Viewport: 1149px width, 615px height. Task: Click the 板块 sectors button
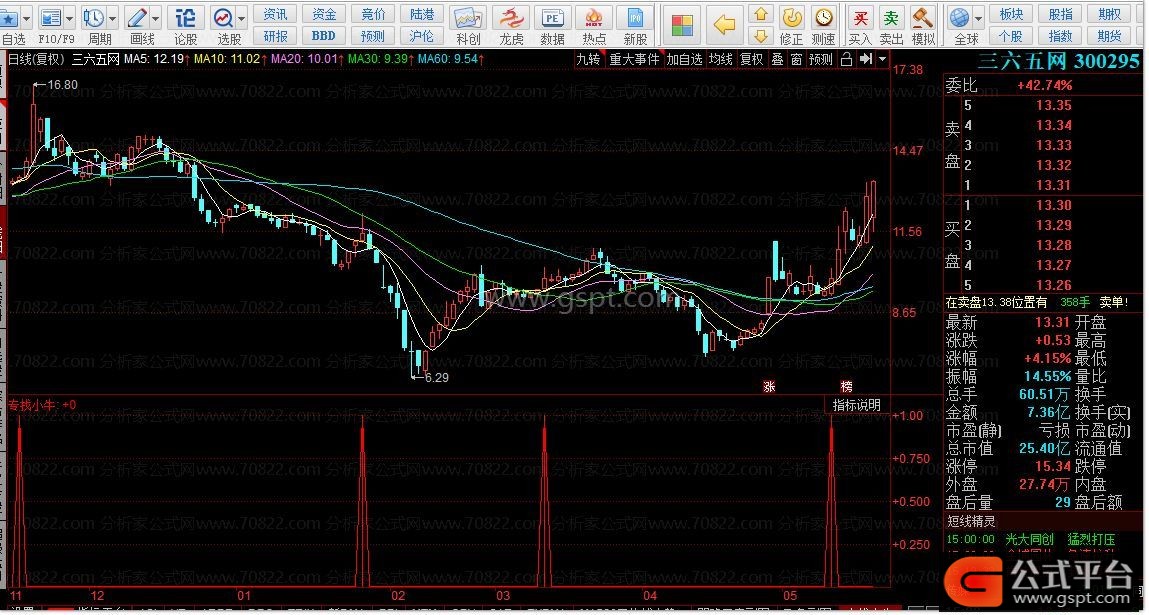tap(1011, 14)
